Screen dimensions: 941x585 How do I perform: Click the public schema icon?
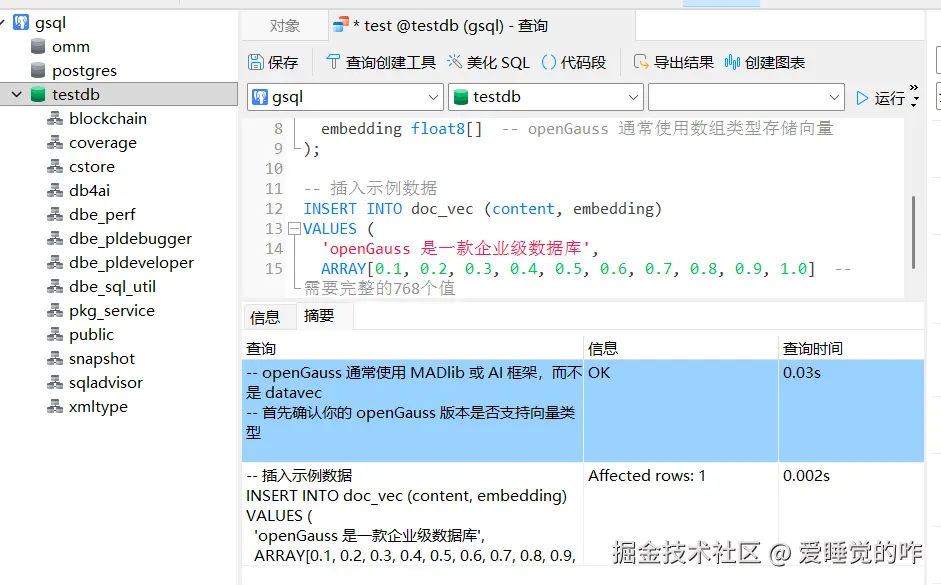tap(55, 334)
